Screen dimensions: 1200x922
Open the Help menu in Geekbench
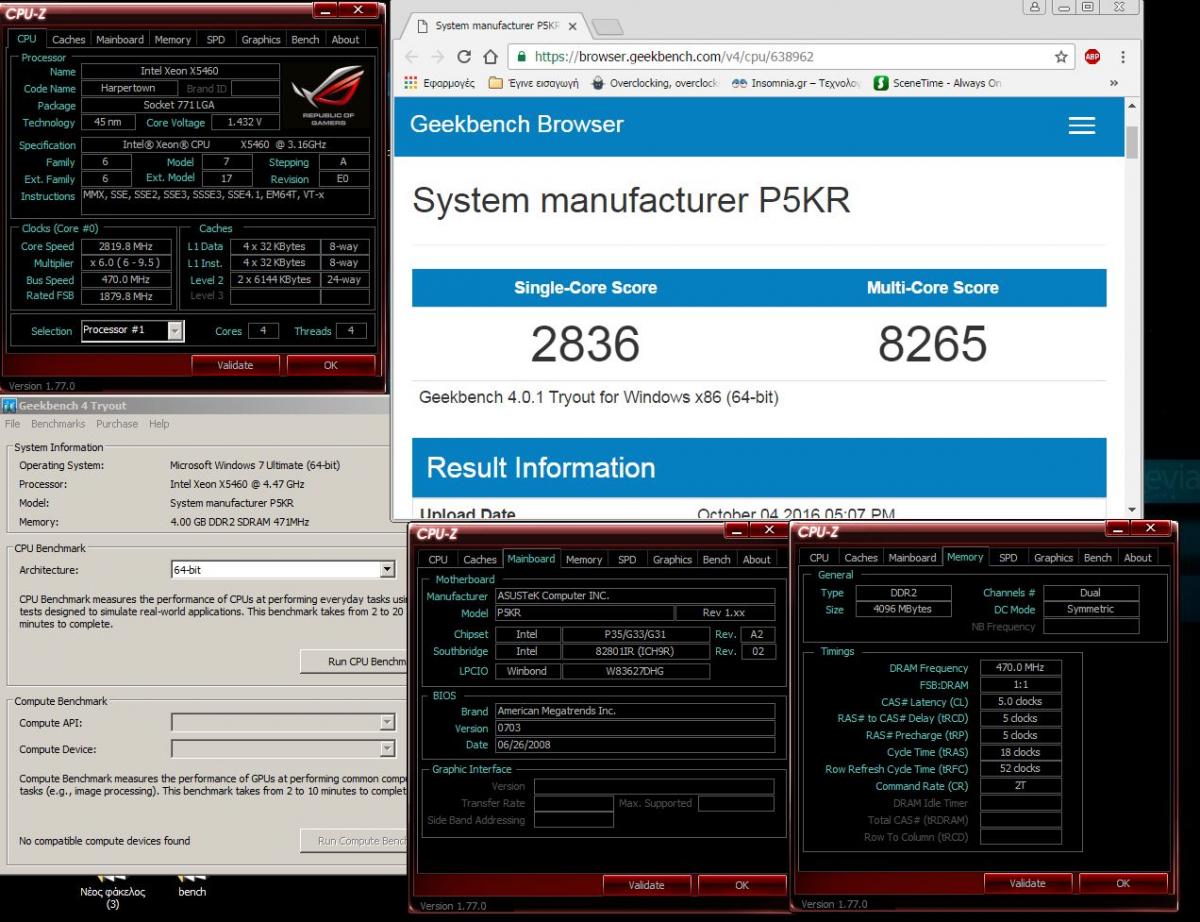[x=159, y=424]
